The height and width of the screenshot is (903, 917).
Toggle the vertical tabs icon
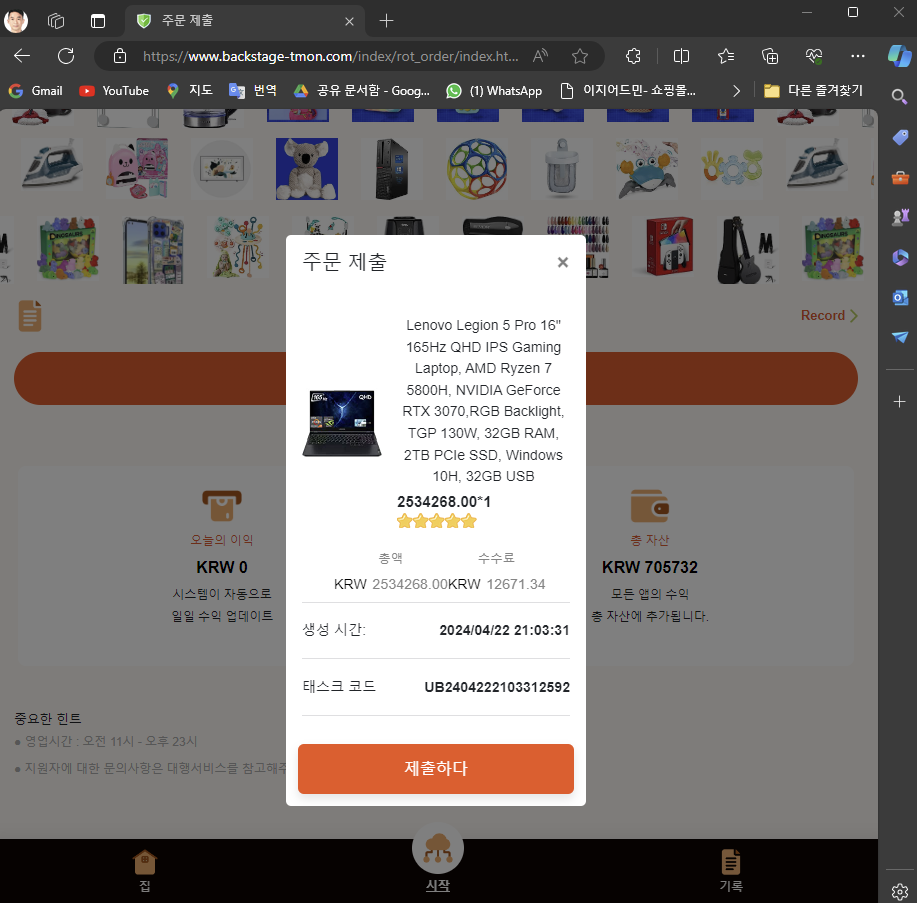pyautogui.click(x=98, y=21)
